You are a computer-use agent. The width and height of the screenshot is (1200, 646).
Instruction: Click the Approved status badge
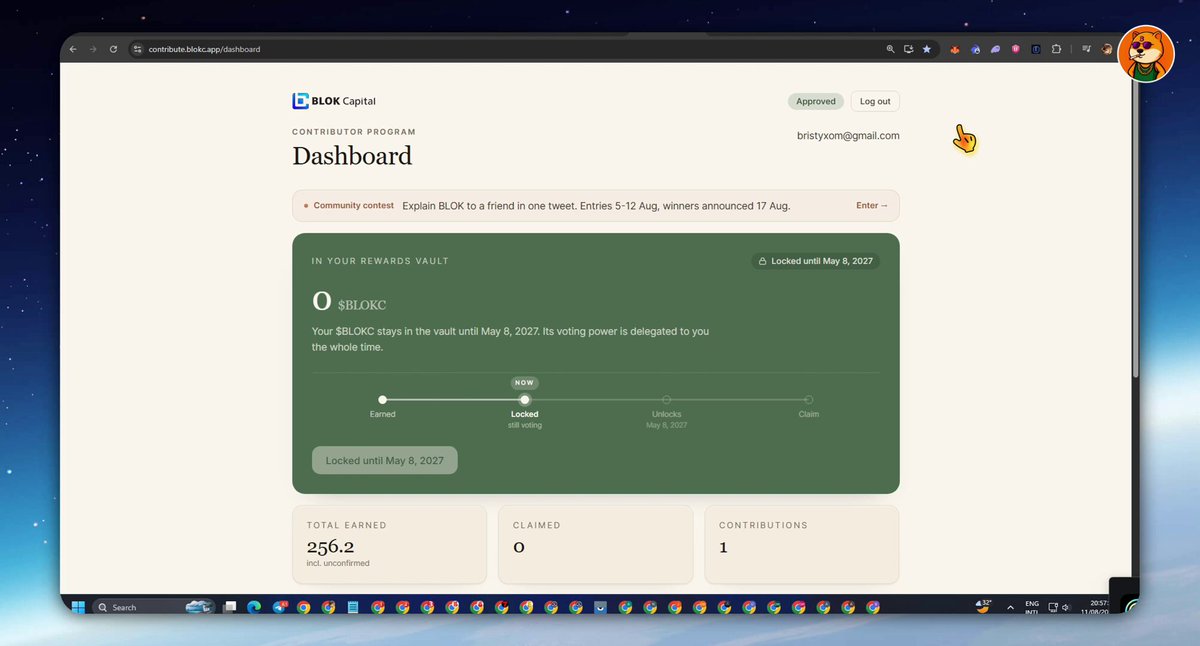tap(816, 101)
